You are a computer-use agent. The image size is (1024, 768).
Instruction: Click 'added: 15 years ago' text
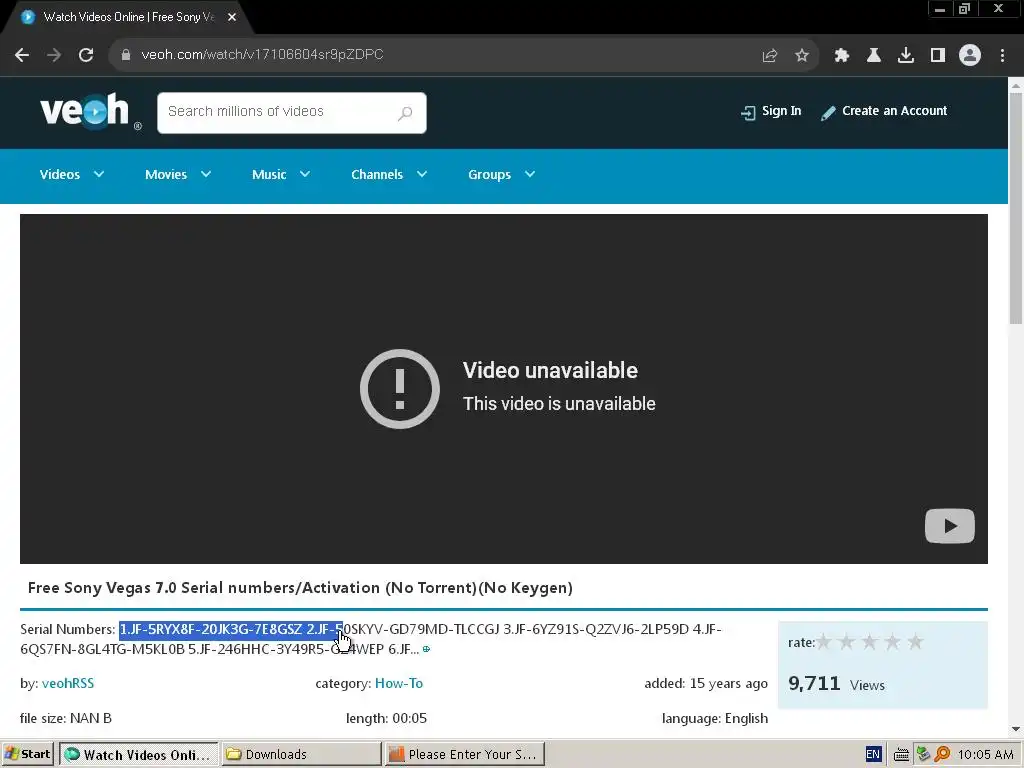pyautogui.click(x=706, y=683)
